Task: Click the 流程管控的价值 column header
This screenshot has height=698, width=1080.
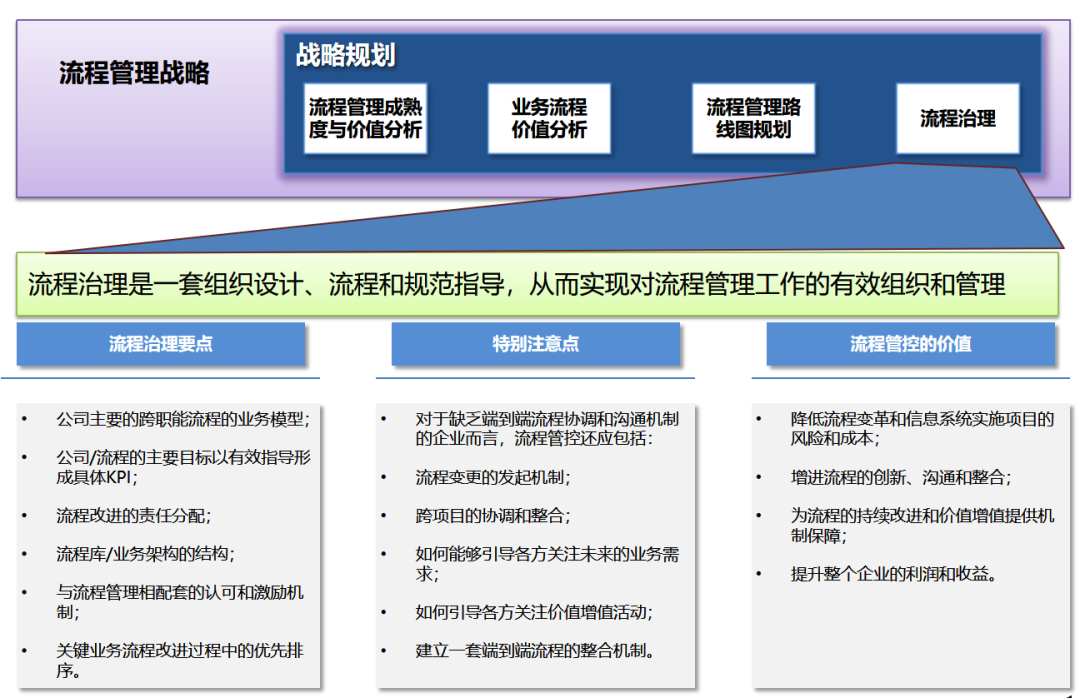Action: pos(910,344)
